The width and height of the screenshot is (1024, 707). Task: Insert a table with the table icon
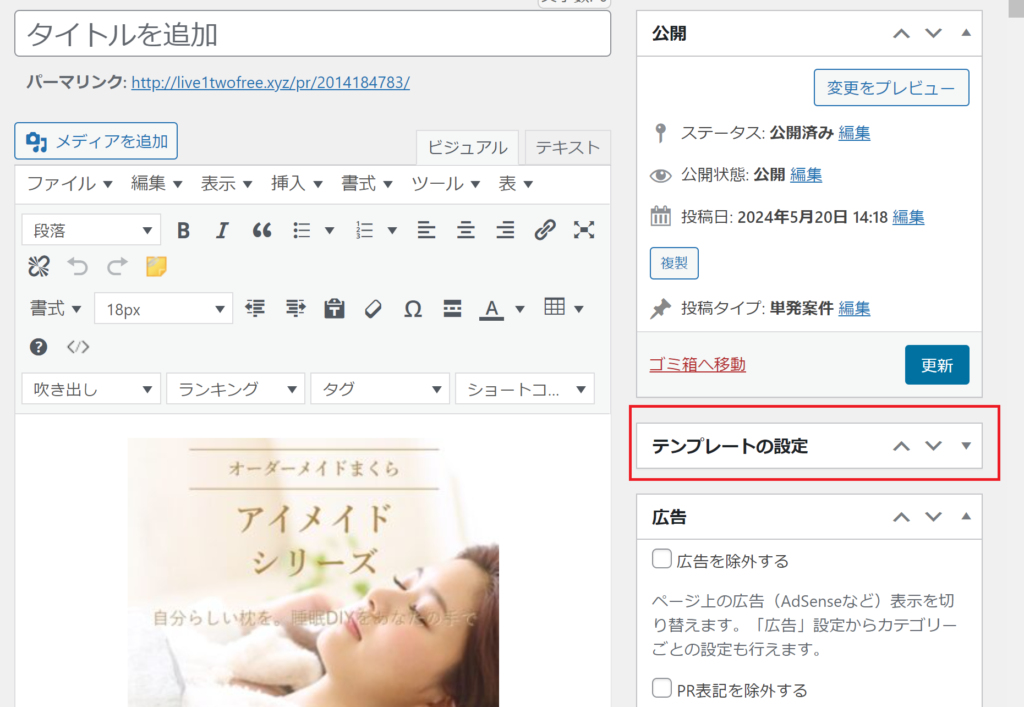point(554,307)
